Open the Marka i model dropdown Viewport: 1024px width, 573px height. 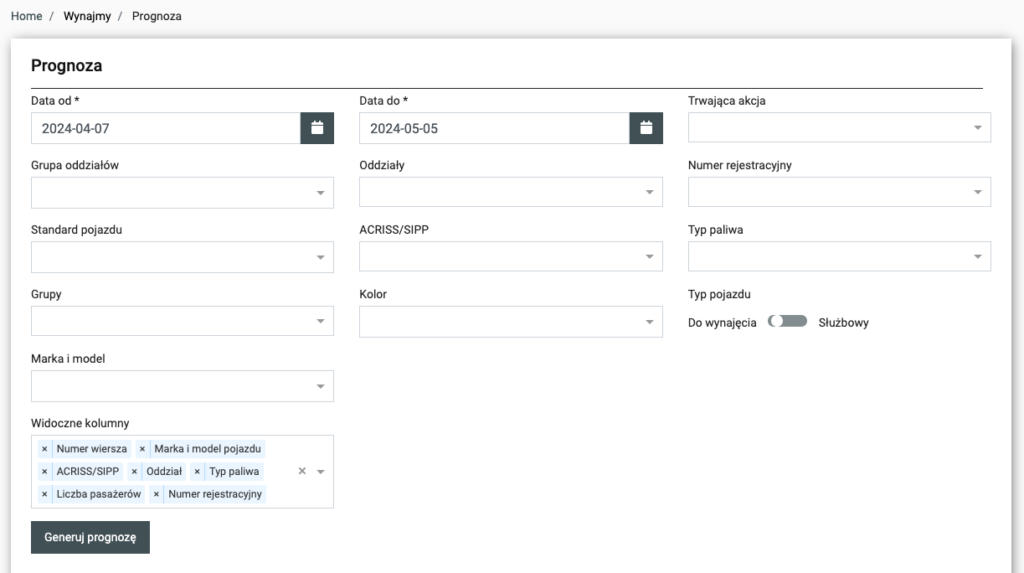click(182, 386)
